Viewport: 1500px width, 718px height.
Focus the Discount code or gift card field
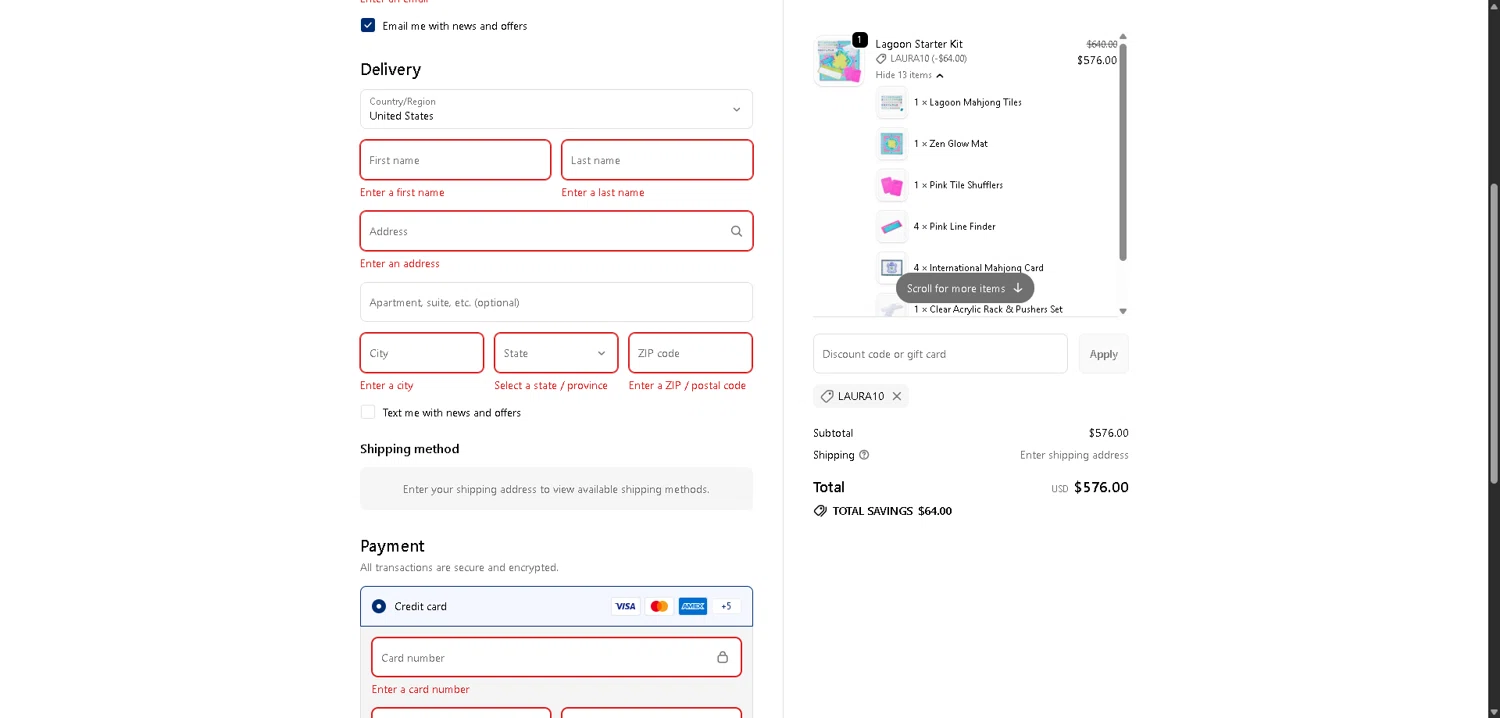point(940,354)
